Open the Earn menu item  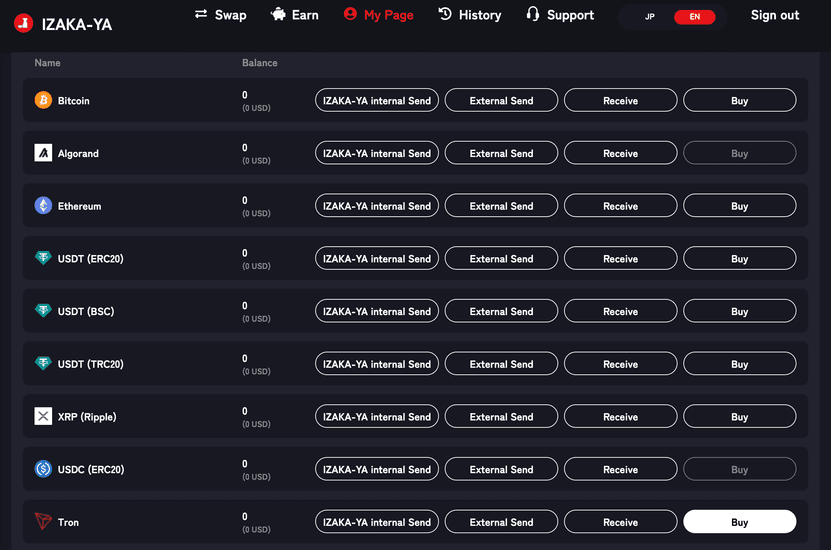tap(295, 15)
